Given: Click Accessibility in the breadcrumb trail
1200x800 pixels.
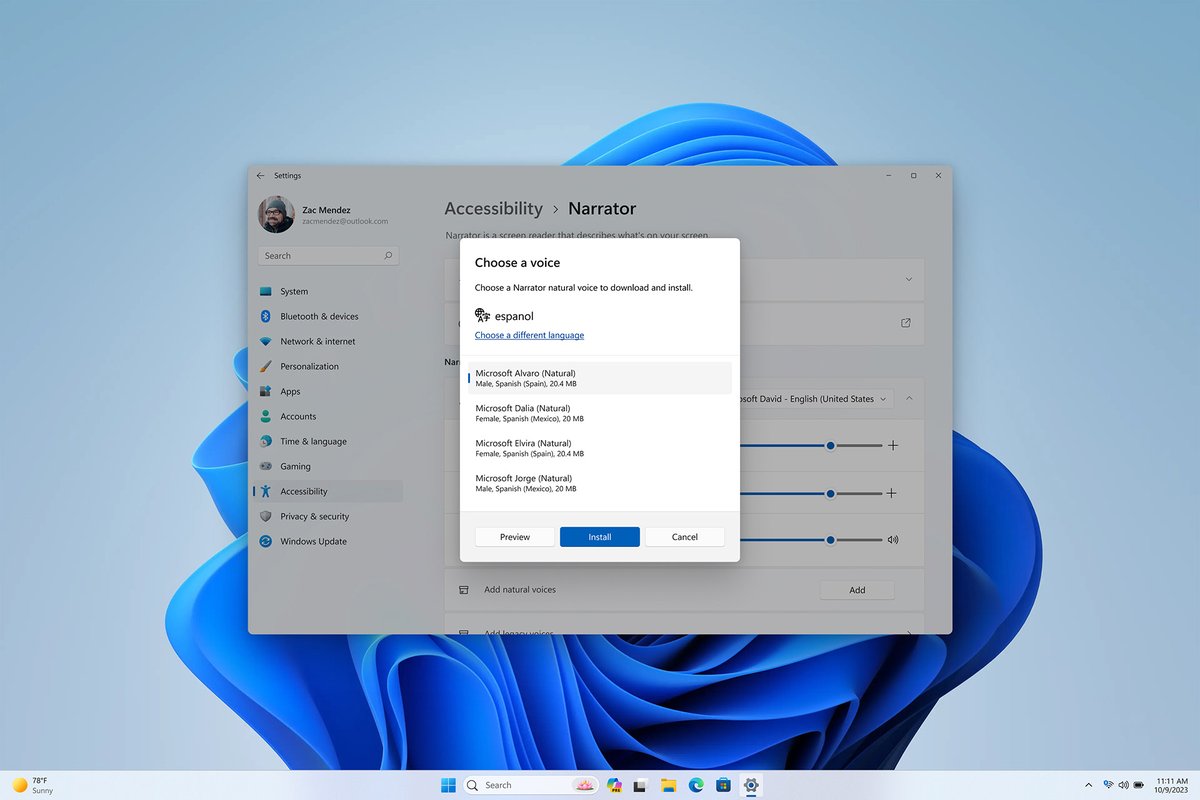Looking at the screenshot, I should (x=493, y=208).
